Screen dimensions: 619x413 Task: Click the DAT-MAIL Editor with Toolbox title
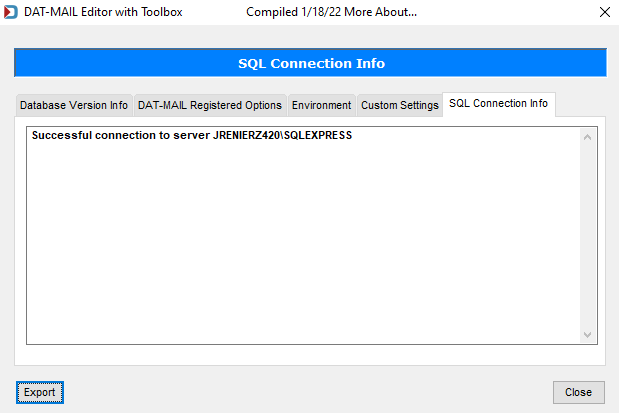tap(103, 12)
